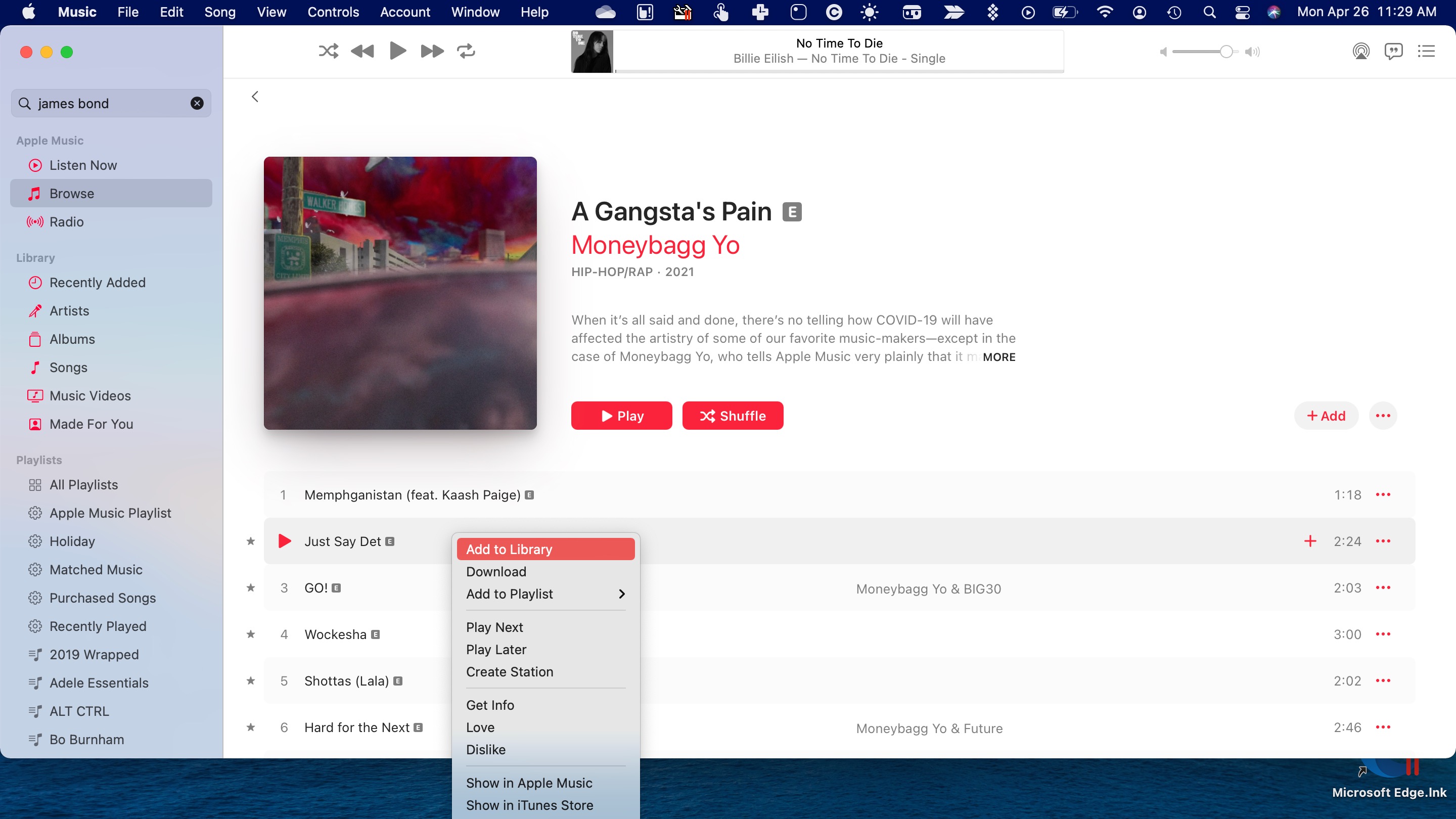
Task: Choose Play Next in context menu
Action: pos(545,627)
